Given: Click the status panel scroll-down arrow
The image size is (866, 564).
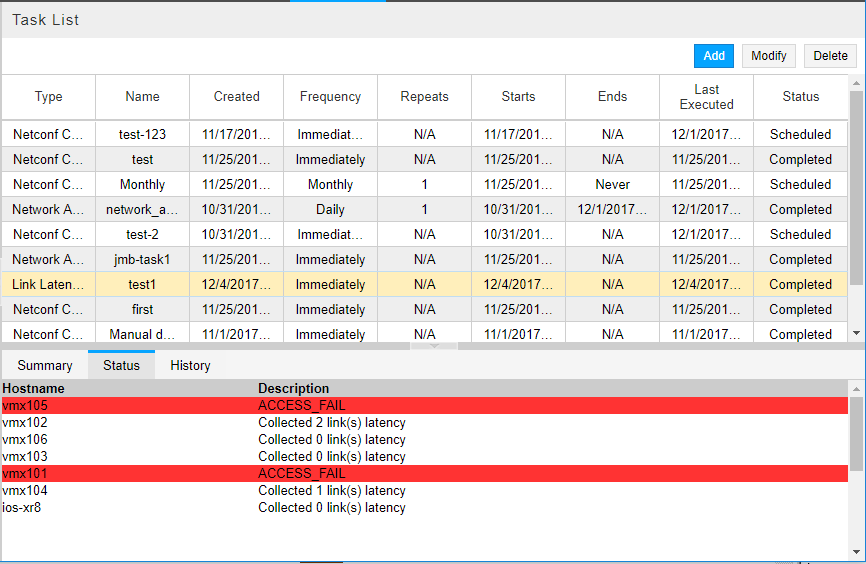Looking at the screenshot, I should pos(856,552).
